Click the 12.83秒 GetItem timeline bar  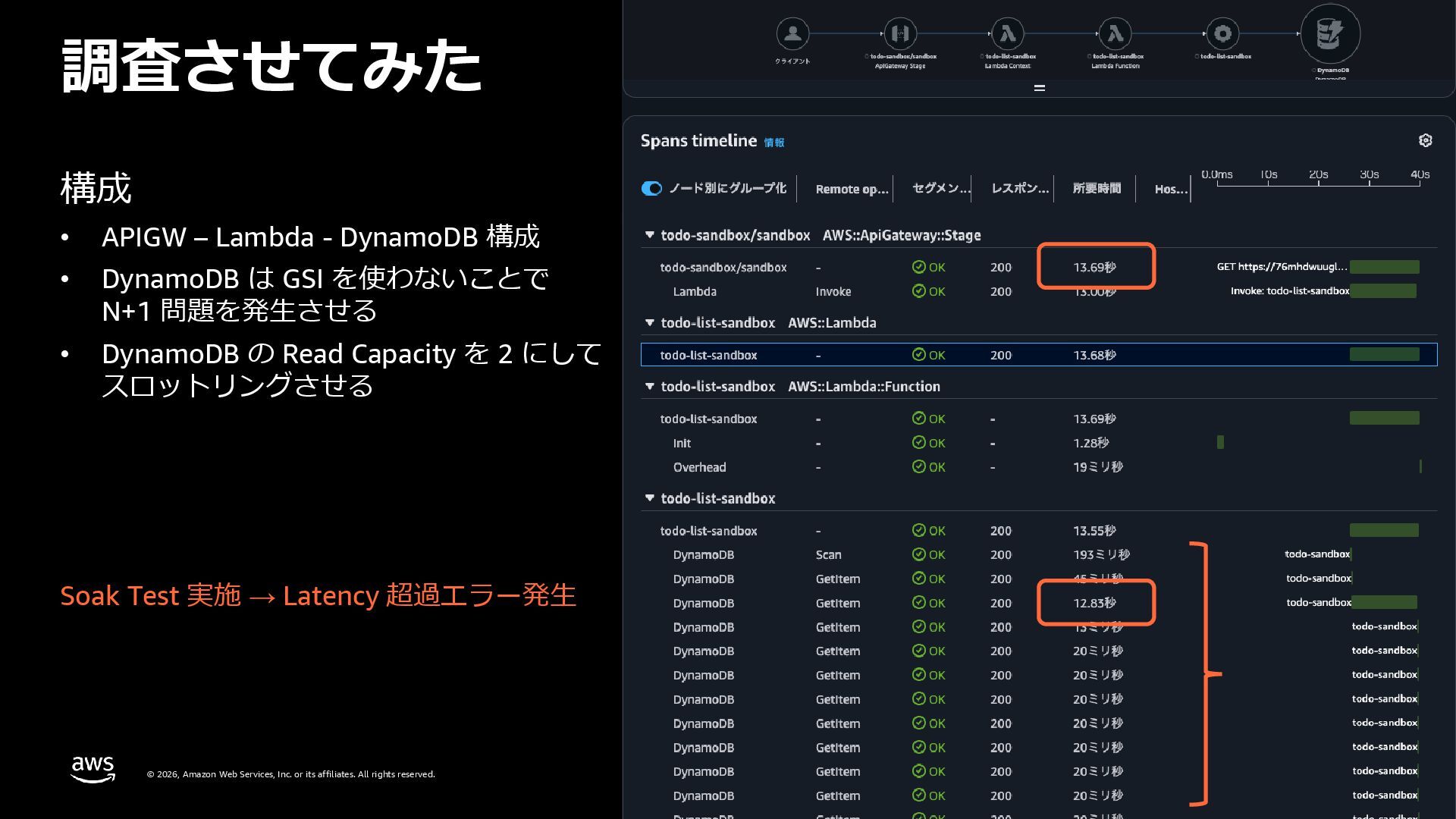(x=1384, y=603)
